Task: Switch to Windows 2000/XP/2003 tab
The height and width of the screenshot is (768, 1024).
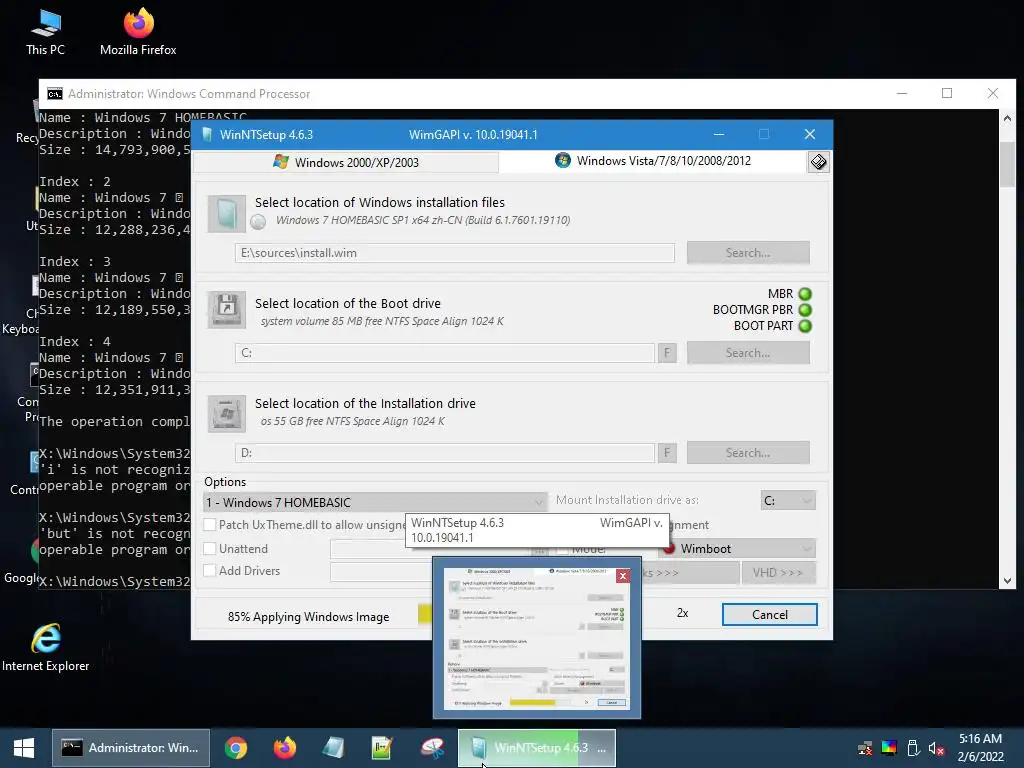Action: [346, 162]
